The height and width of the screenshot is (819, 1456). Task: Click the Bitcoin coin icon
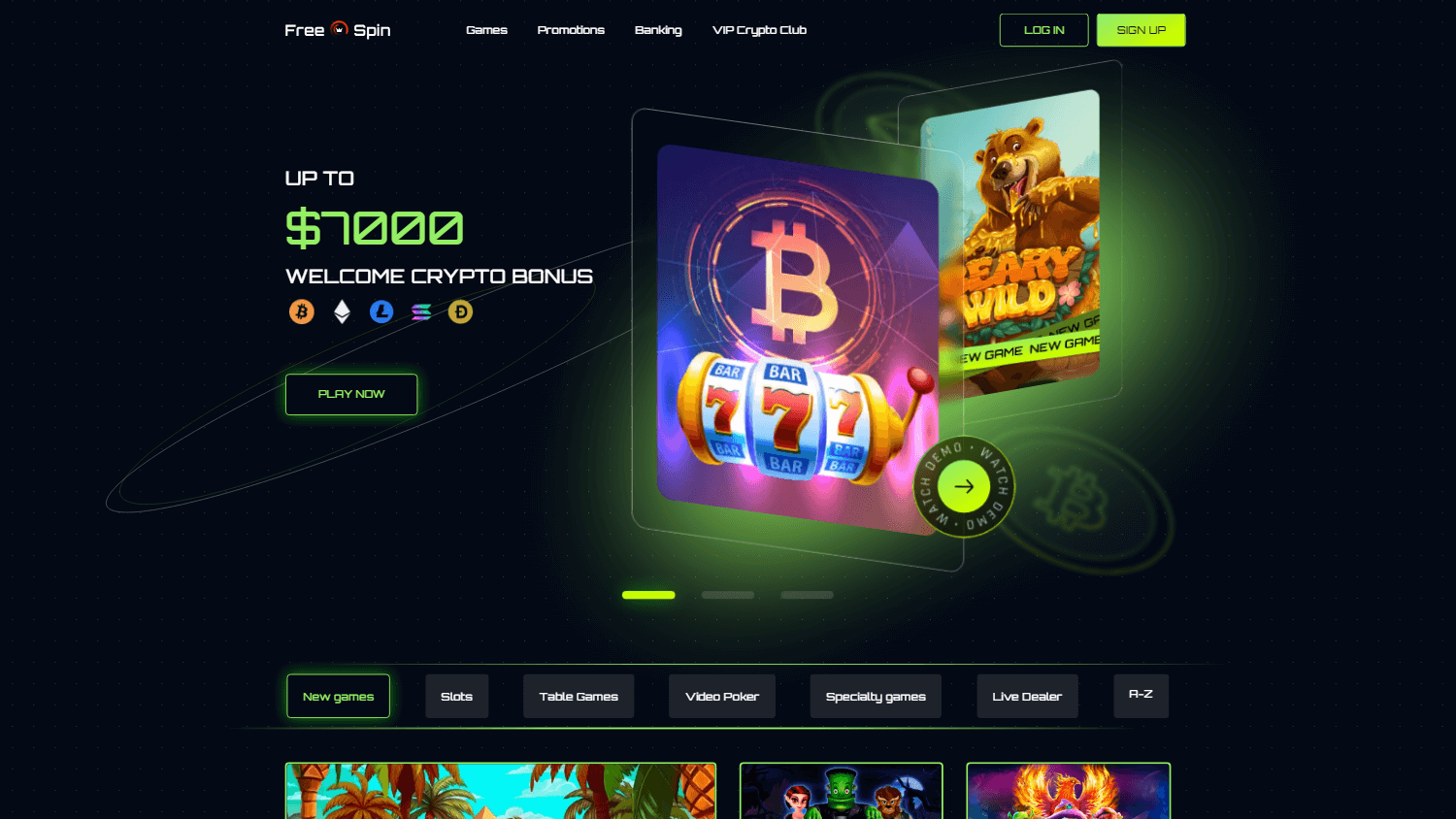coord(302,311)
